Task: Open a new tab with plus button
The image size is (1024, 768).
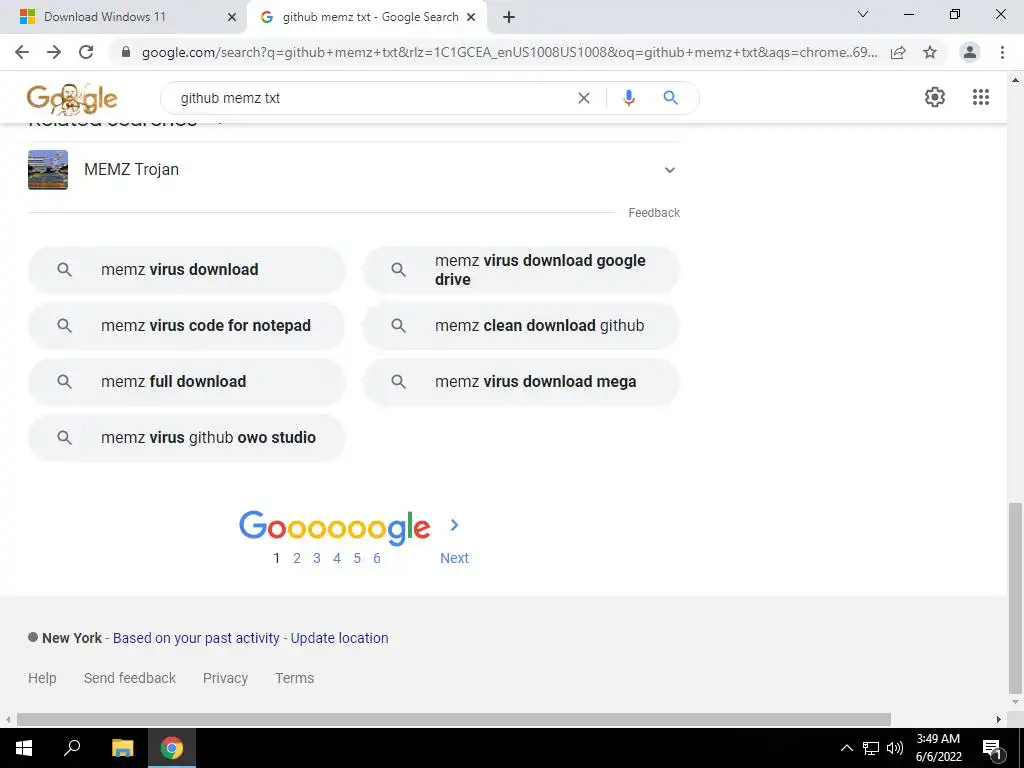Action: [509, 17]
